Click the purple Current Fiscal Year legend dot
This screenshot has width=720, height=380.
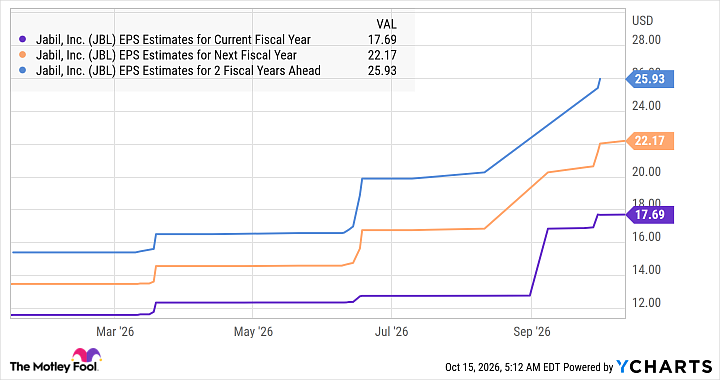click(x=22, y=40)
